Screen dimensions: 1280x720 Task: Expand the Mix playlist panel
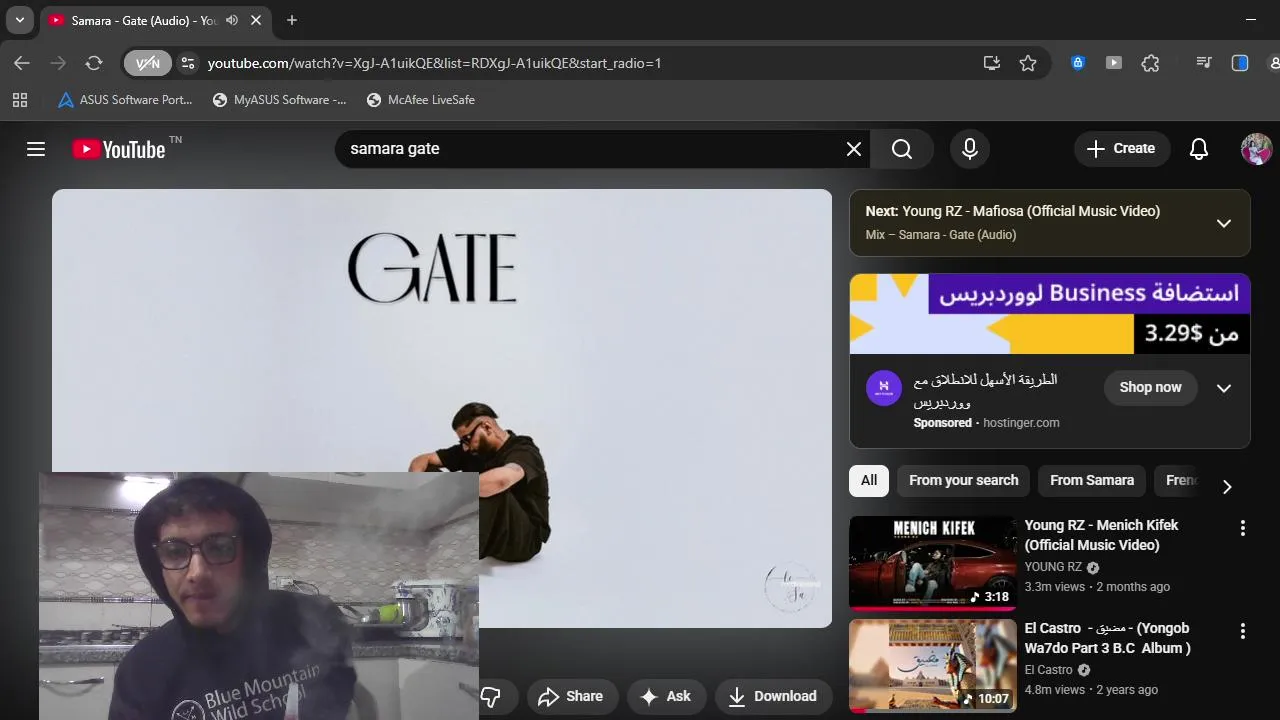[x=1224, y=223]
